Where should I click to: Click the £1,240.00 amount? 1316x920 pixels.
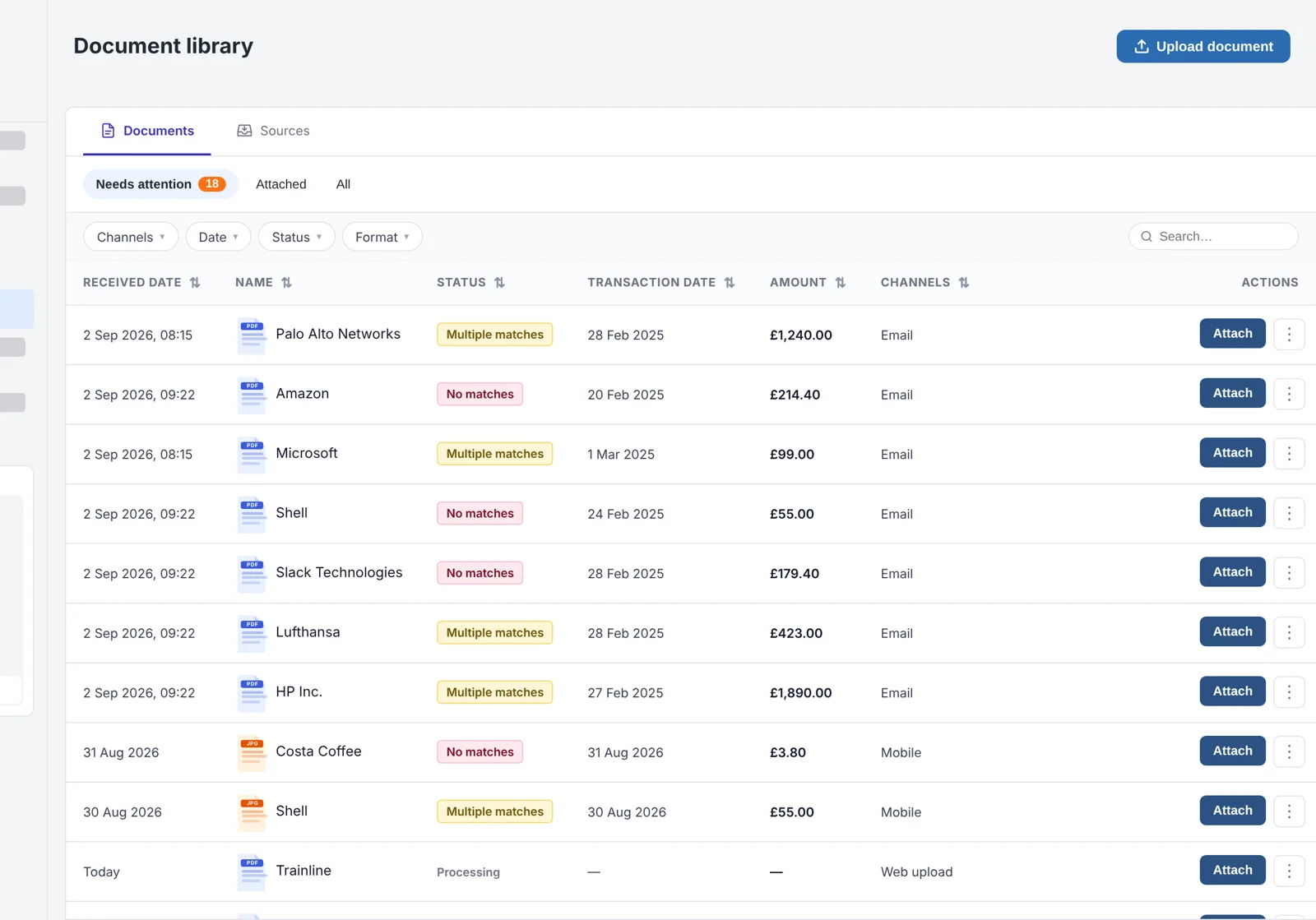(x=801, y=335)
